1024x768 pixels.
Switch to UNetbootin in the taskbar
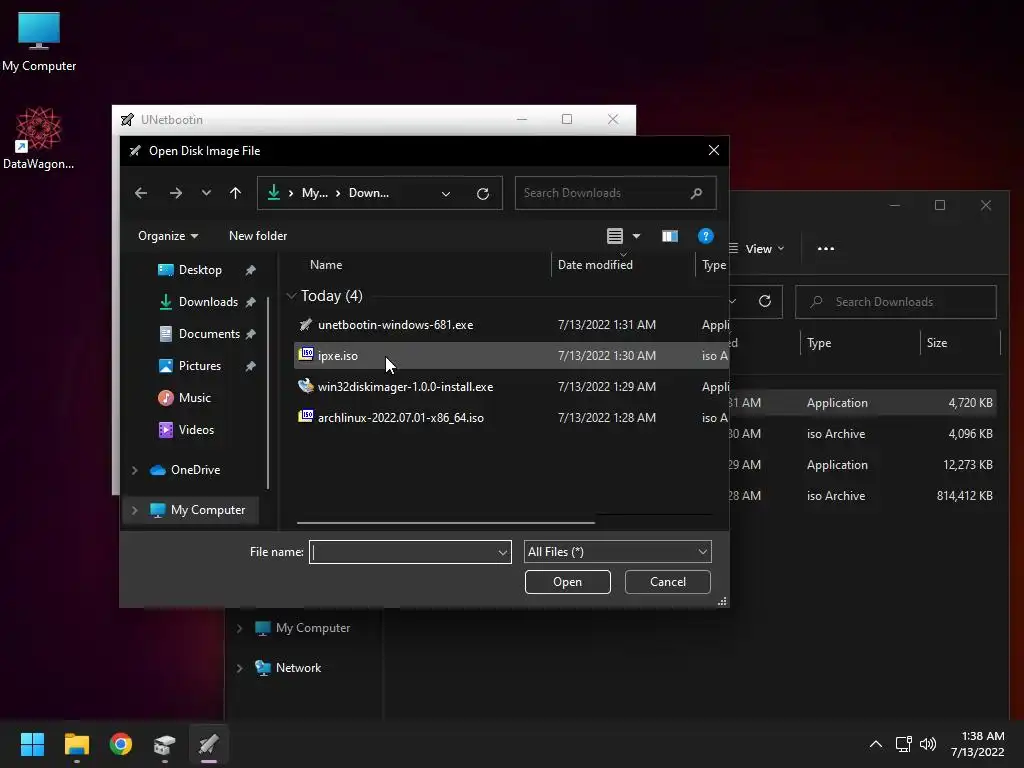point(209,744)
